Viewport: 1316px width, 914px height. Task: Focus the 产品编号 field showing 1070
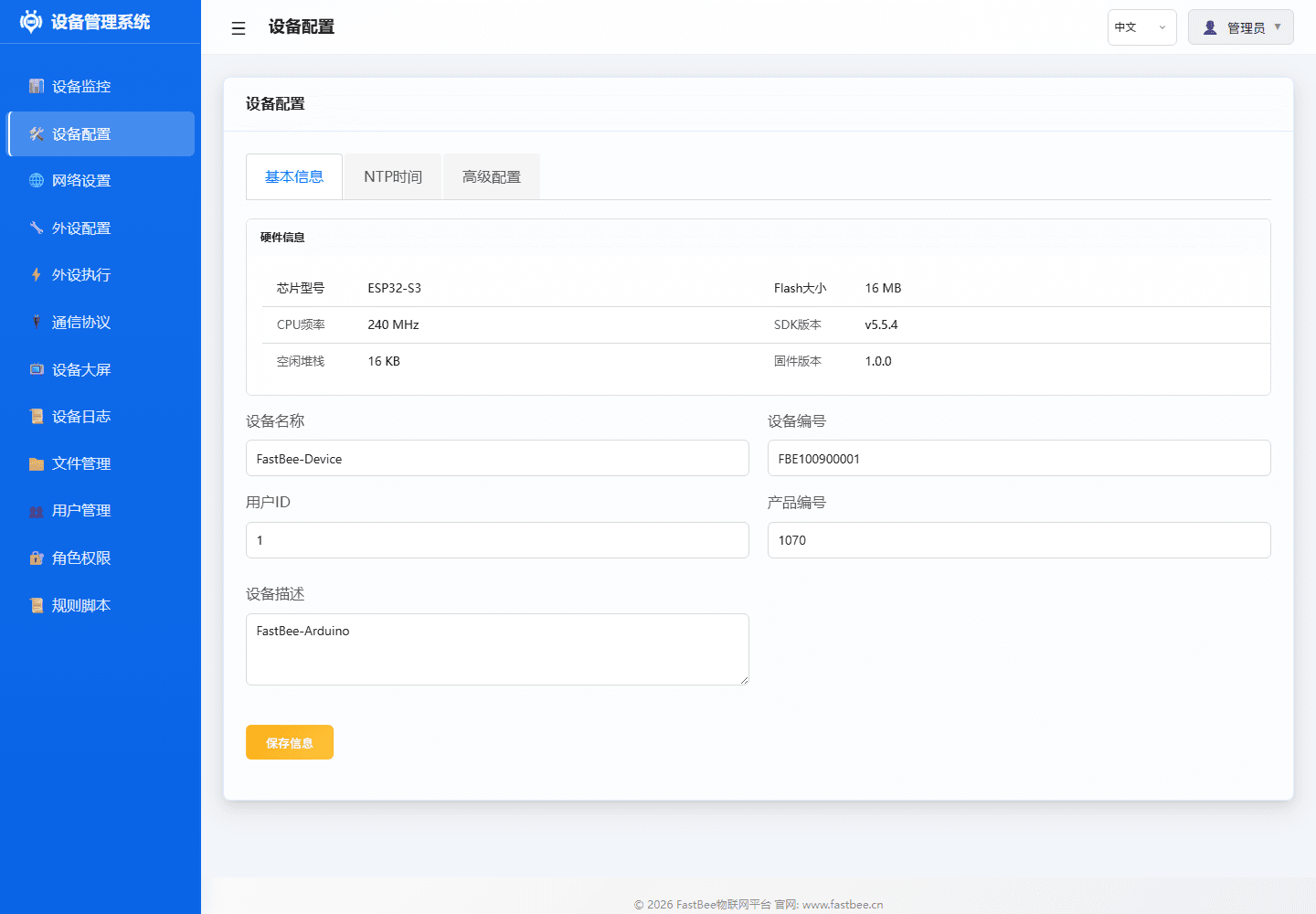click(x=1019, y=540)
